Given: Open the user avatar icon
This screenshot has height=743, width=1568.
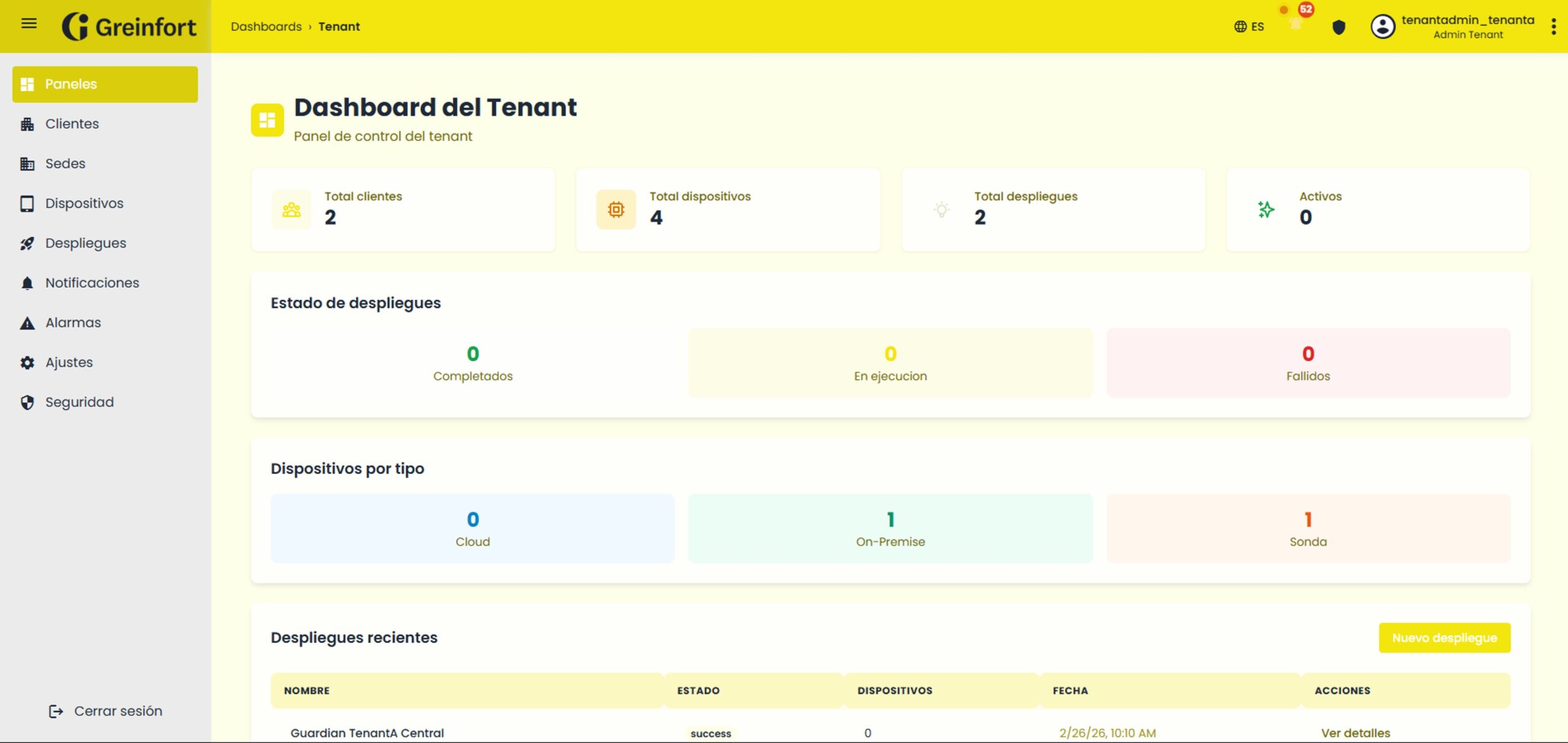Looking at the screenshot, I should (1382, 26).
